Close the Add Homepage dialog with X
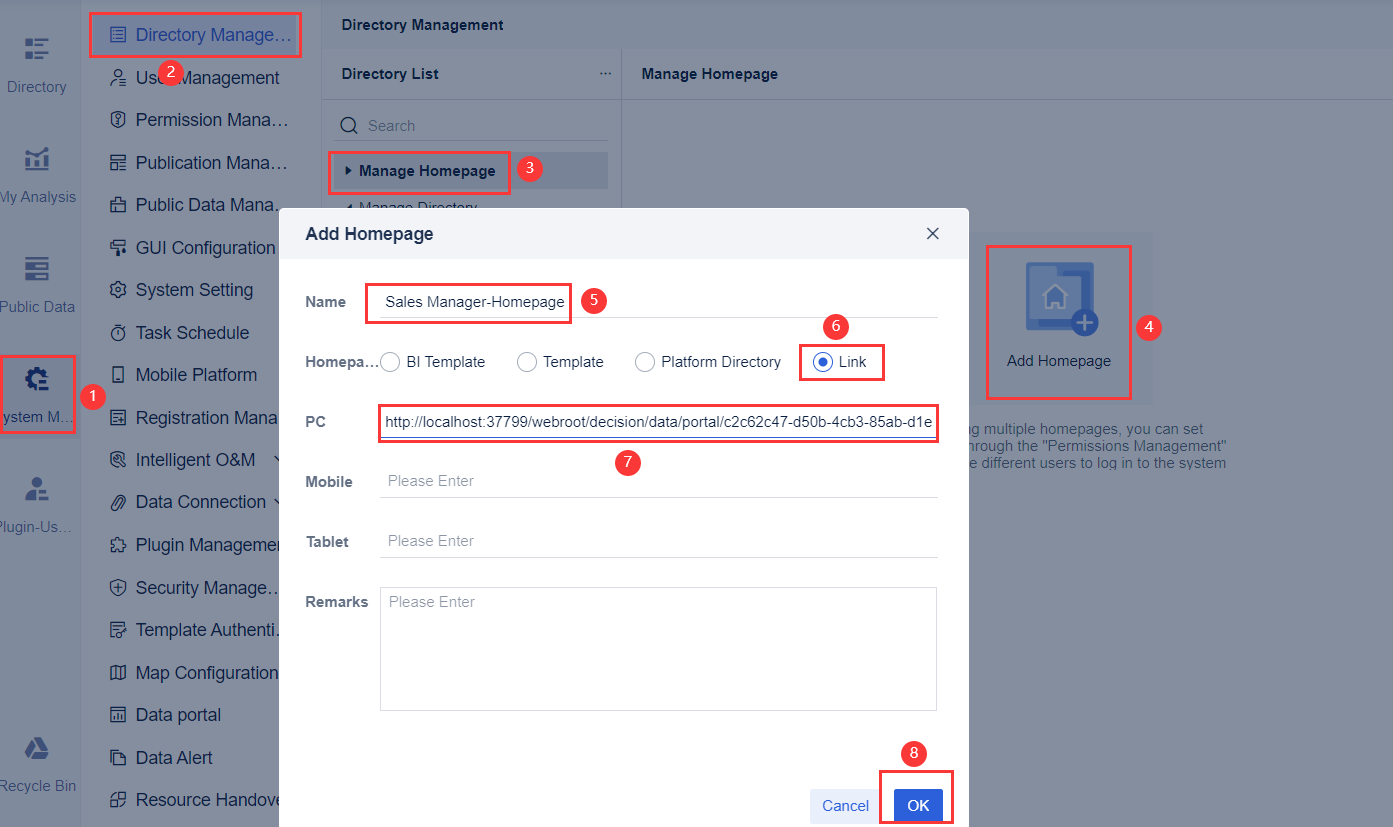 coord(933,233)
